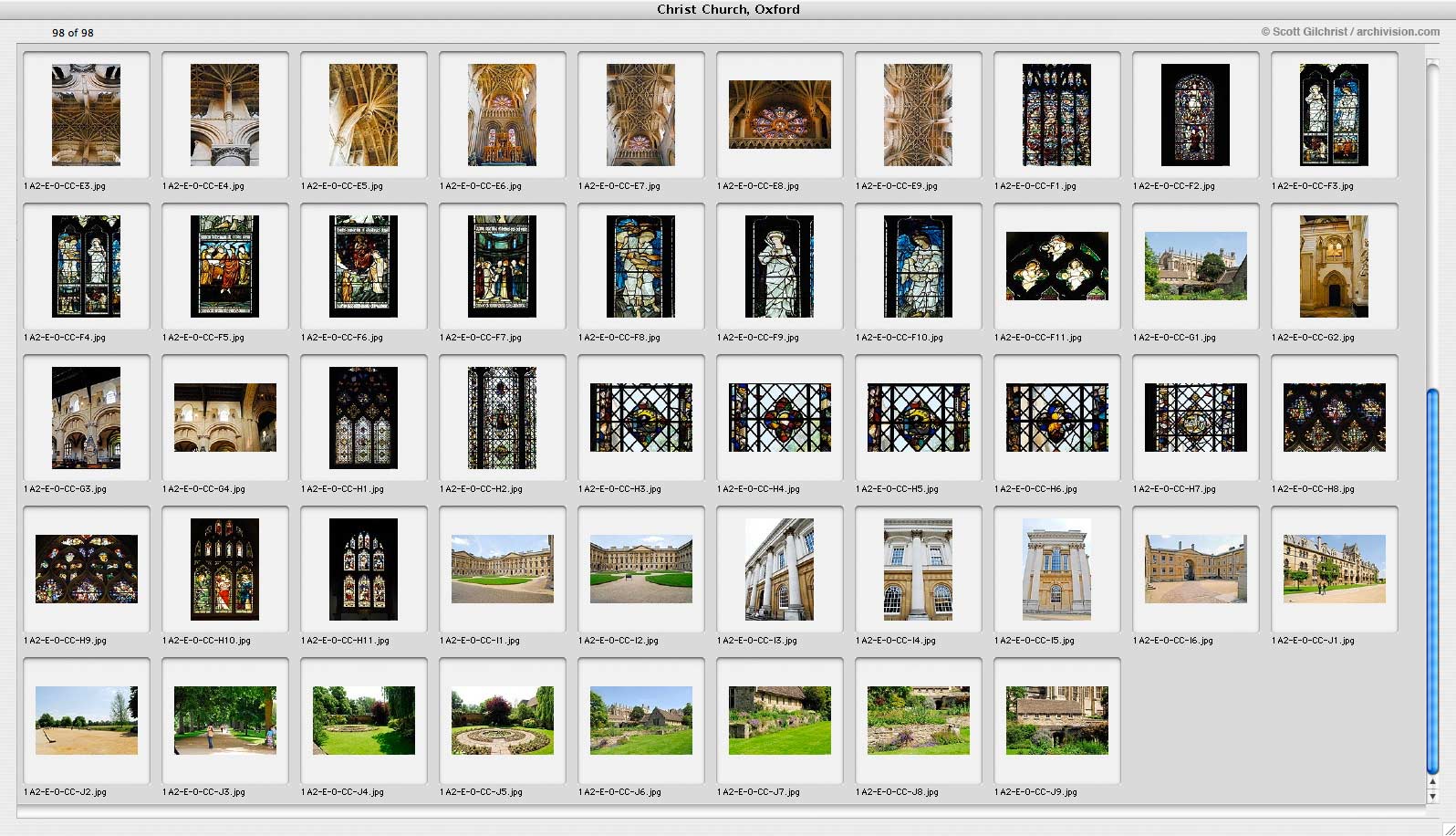Click filename label 1A2-E-0-CC-J3.jpg
Screen dimensions: 1456x836
[204, 792]
